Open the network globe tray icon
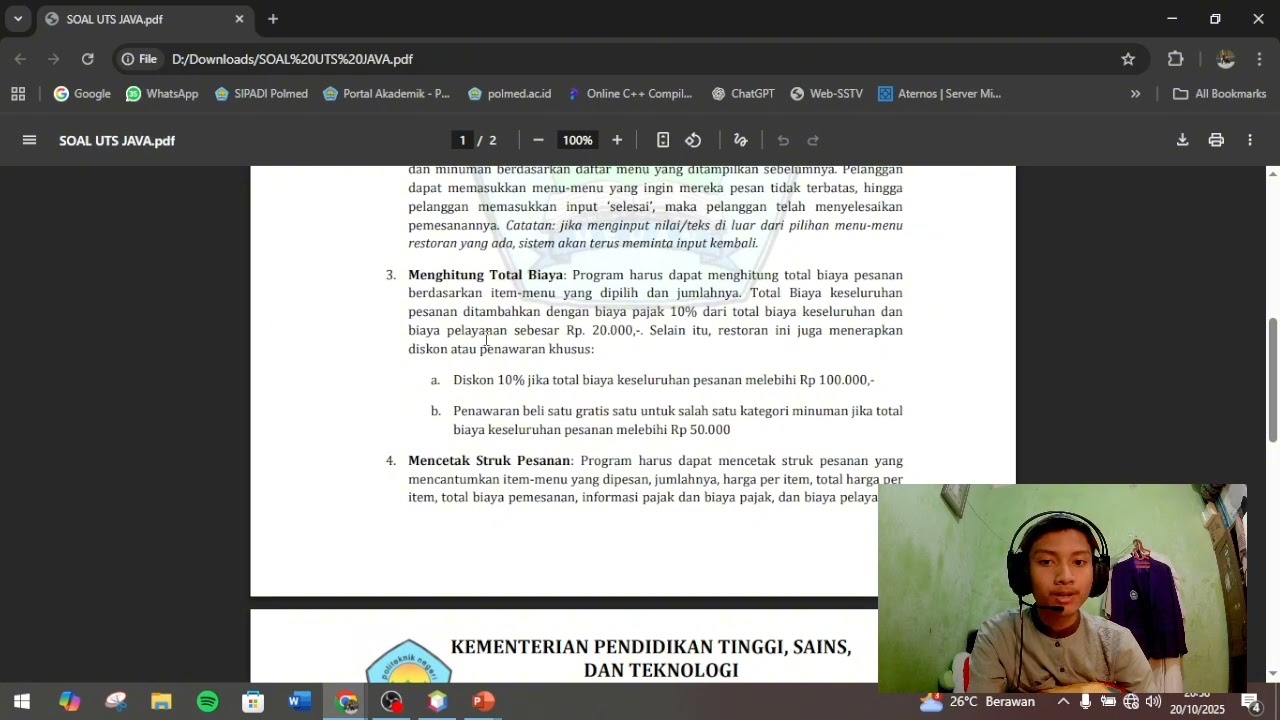This screenshot has width=1280, height=720. click(1131, 701)
